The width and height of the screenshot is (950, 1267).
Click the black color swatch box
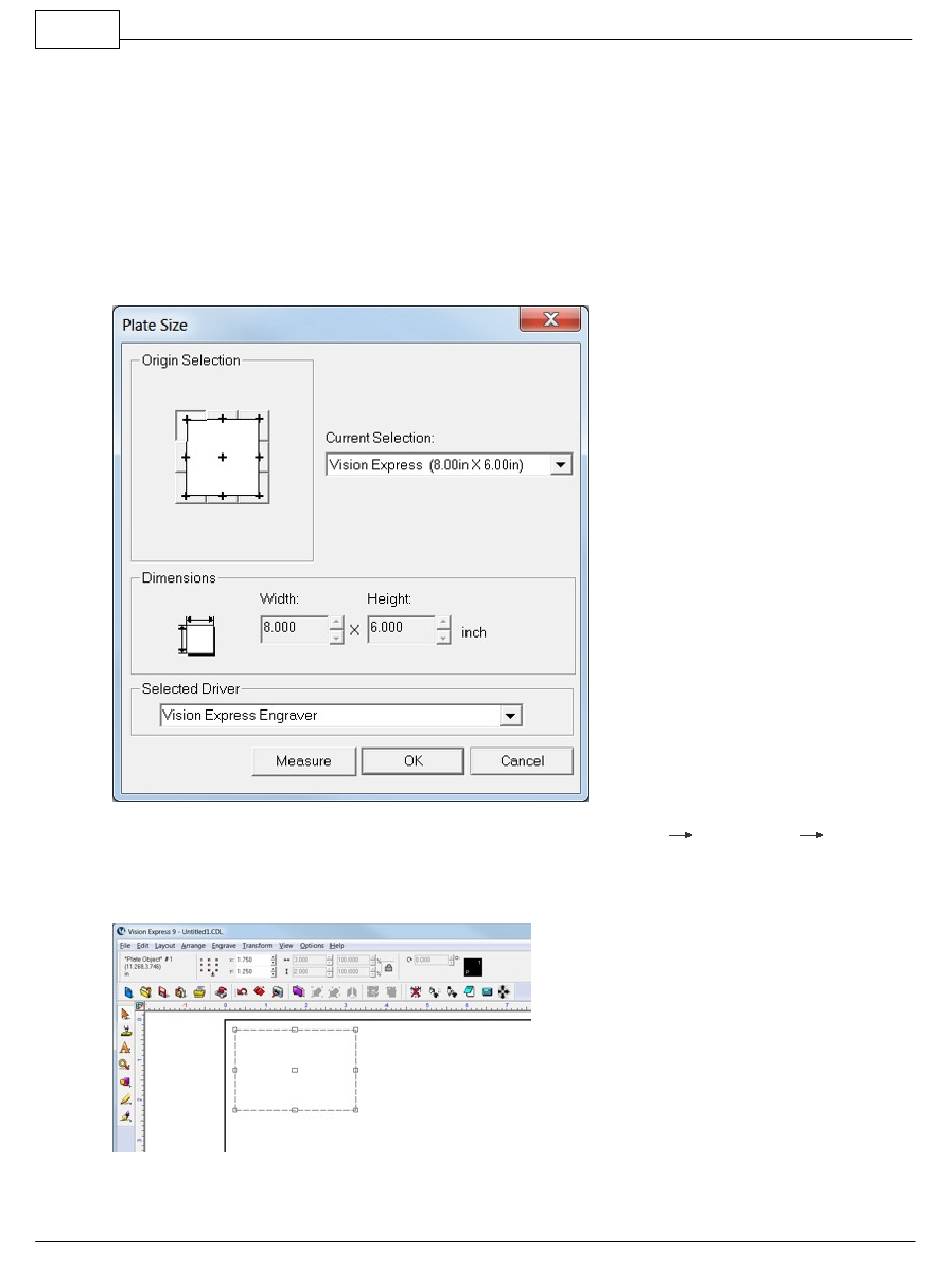pyautogui.click(x=472, y=967)
